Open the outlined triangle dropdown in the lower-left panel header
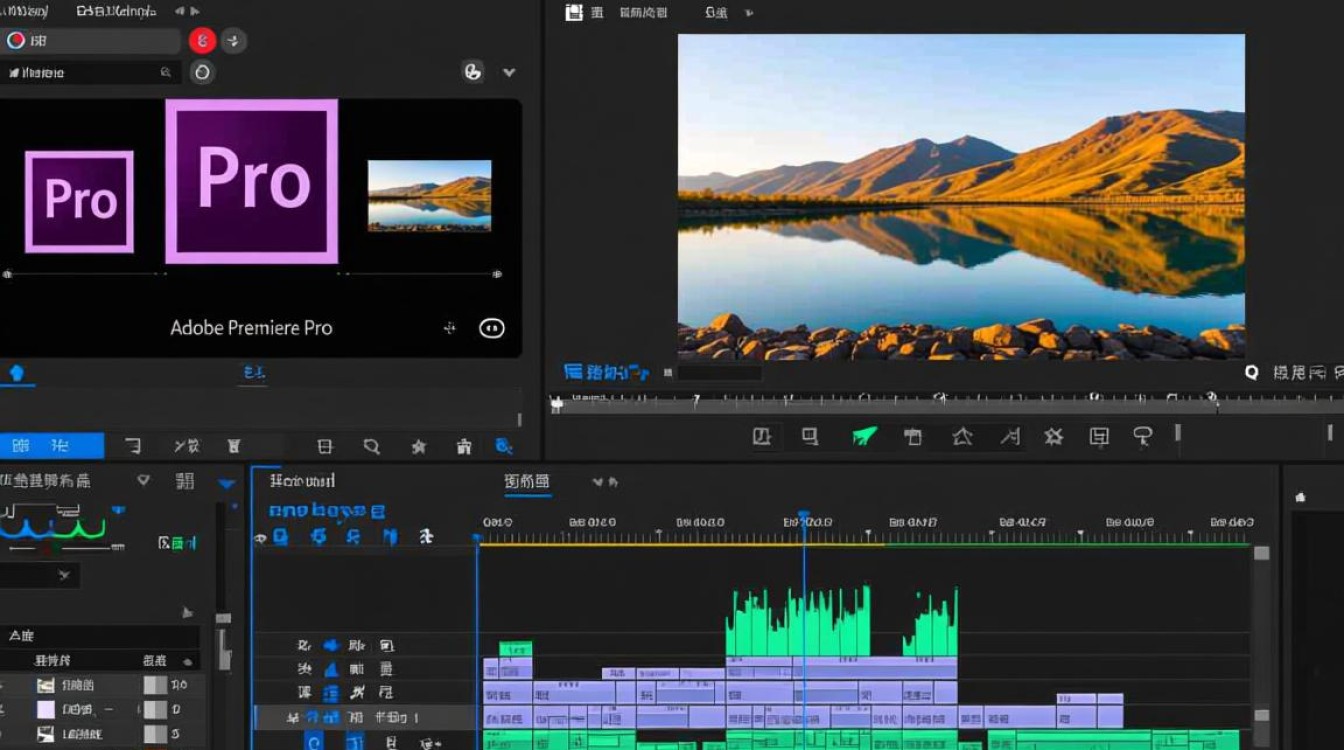Viewport: 1344px width, 750px height. (144, 480)
